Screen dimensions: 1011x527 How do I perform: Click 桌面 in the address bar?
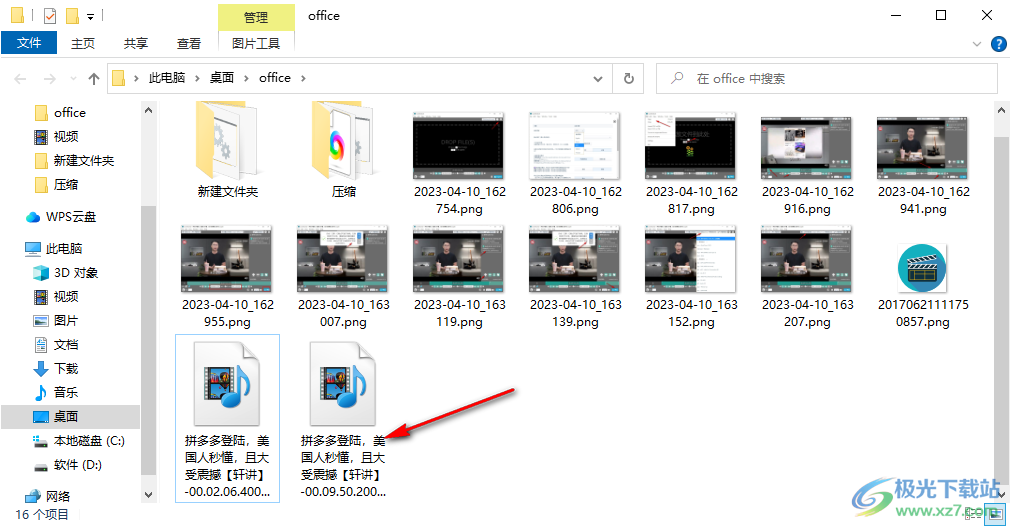pos(222,78)
